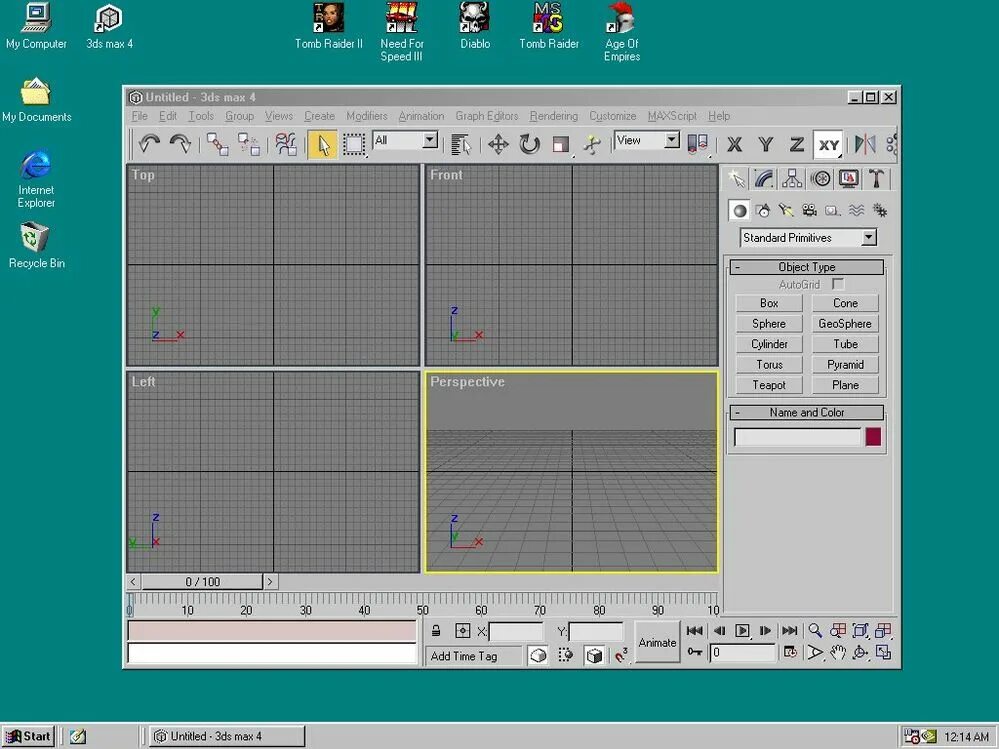Open the Select by Name list
Screen dimensions: 999x749
pyautogui.click(x=460, y=145)
